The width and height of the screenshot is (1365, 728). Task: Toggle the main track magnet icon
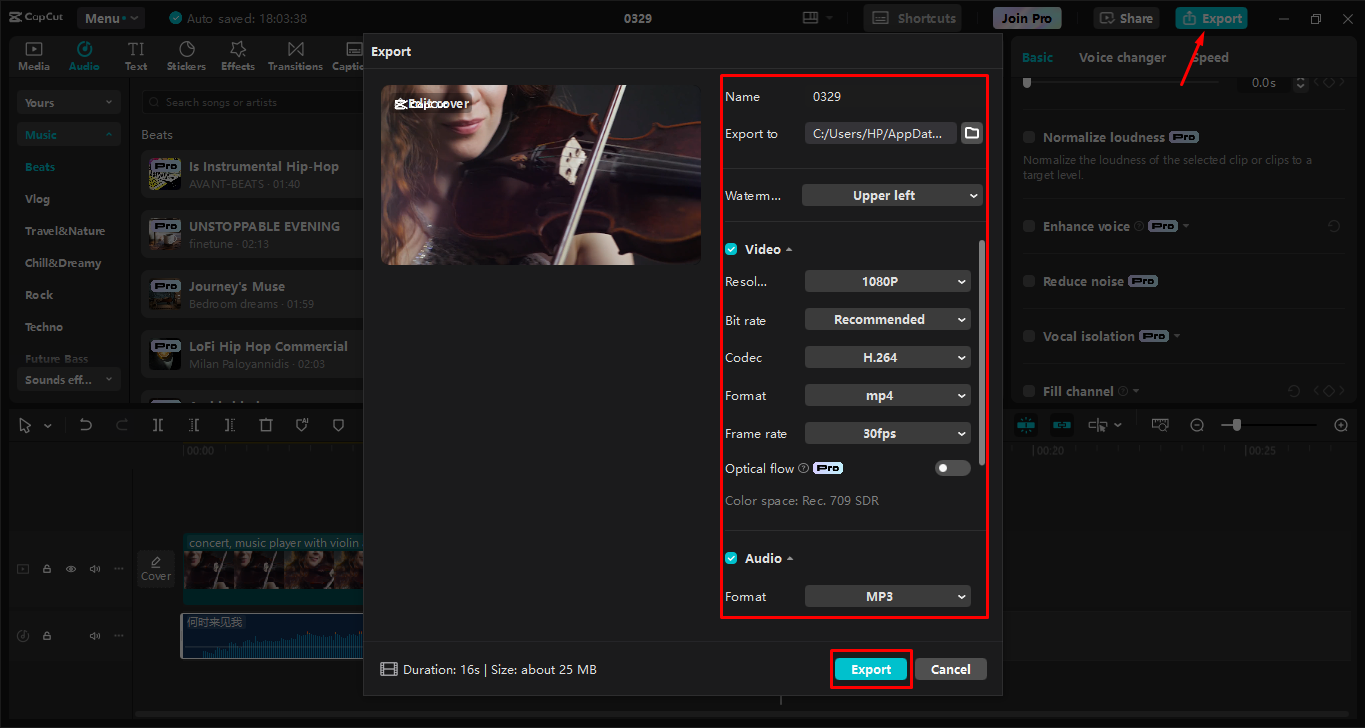1026,425
